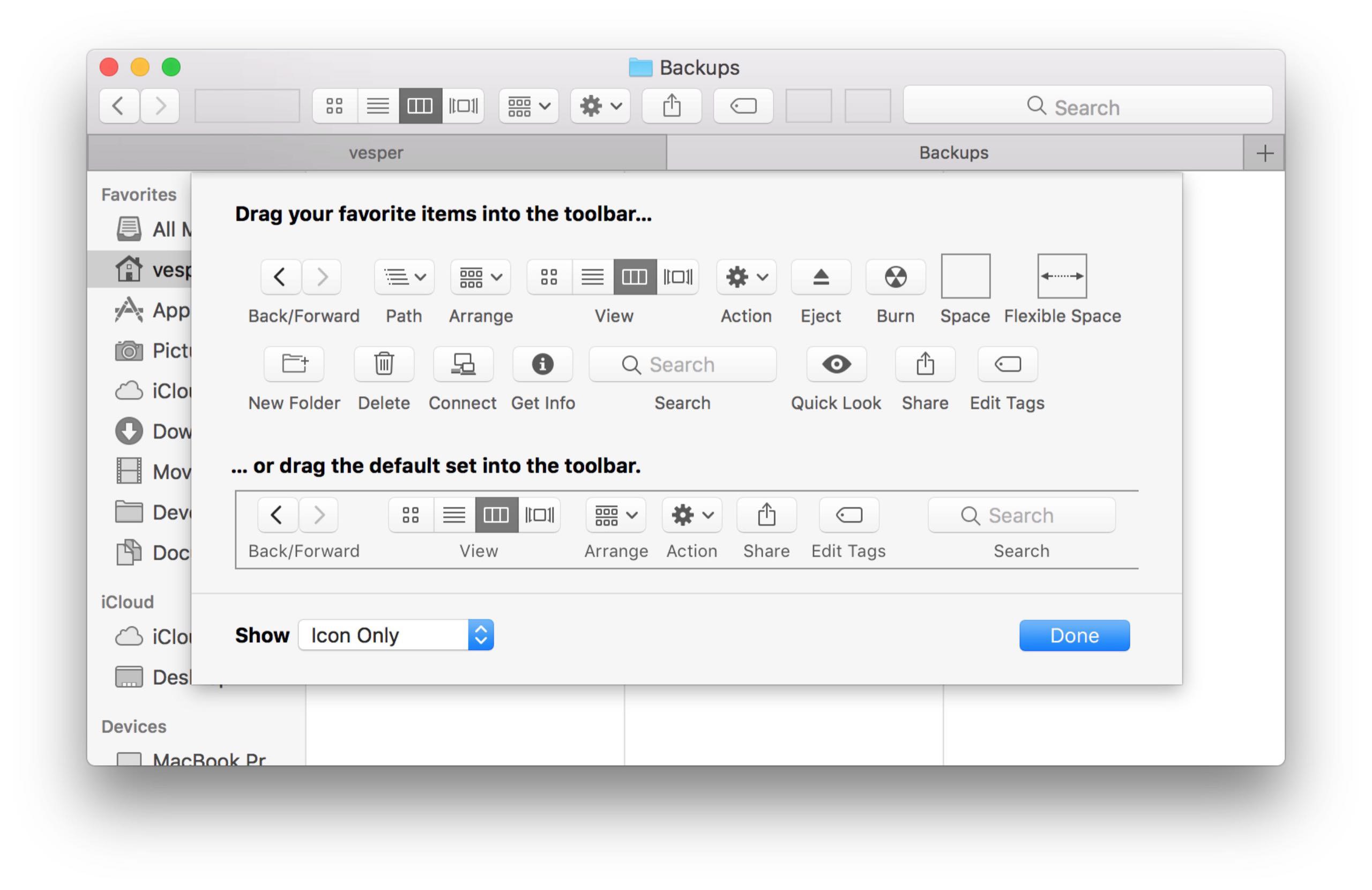Click the Get Info icon
Screen dimensions: 1372x890
pyautogui.click(x=542, y=364)
